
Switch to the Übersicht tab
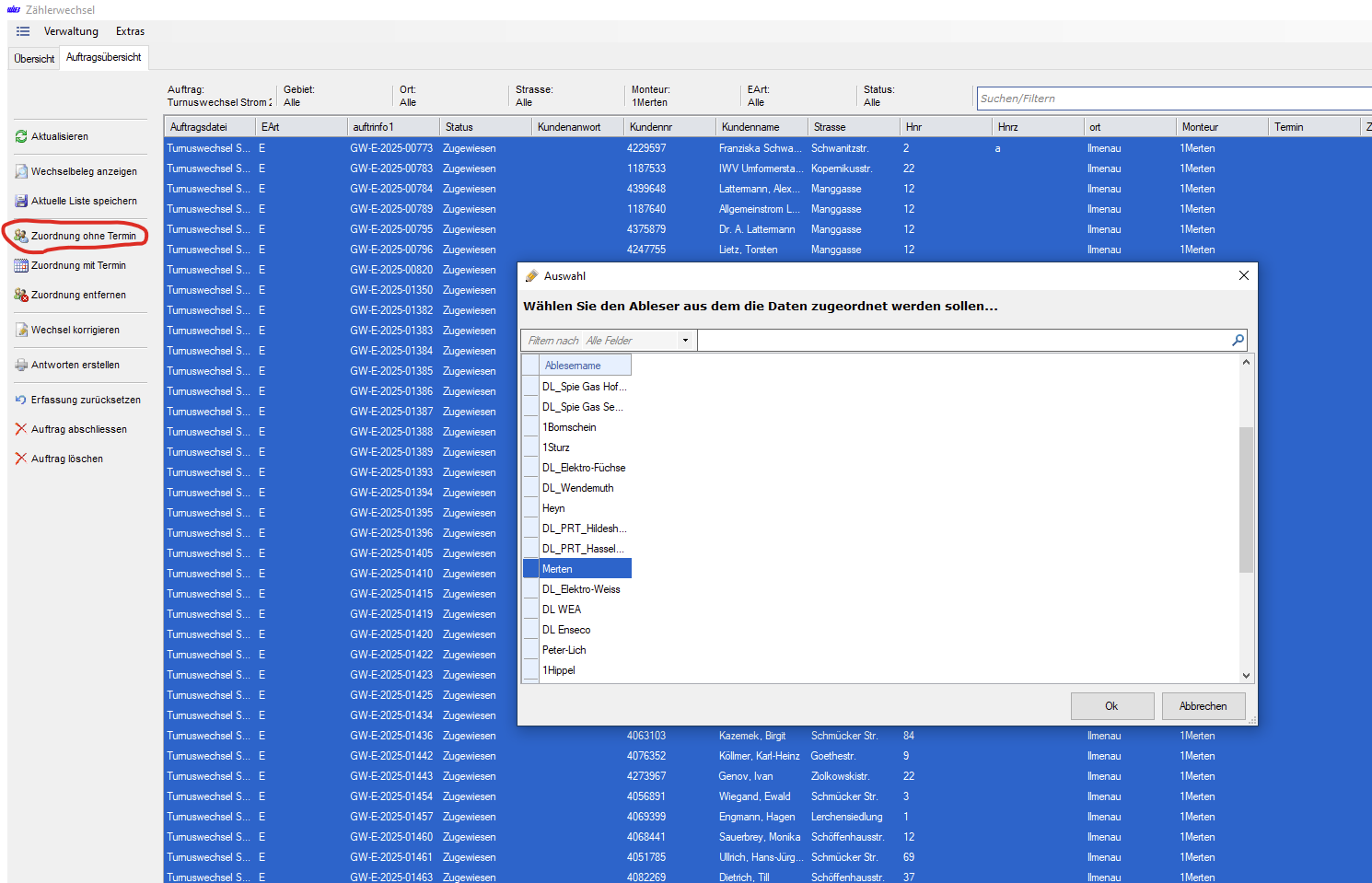[x=34, y=59]
